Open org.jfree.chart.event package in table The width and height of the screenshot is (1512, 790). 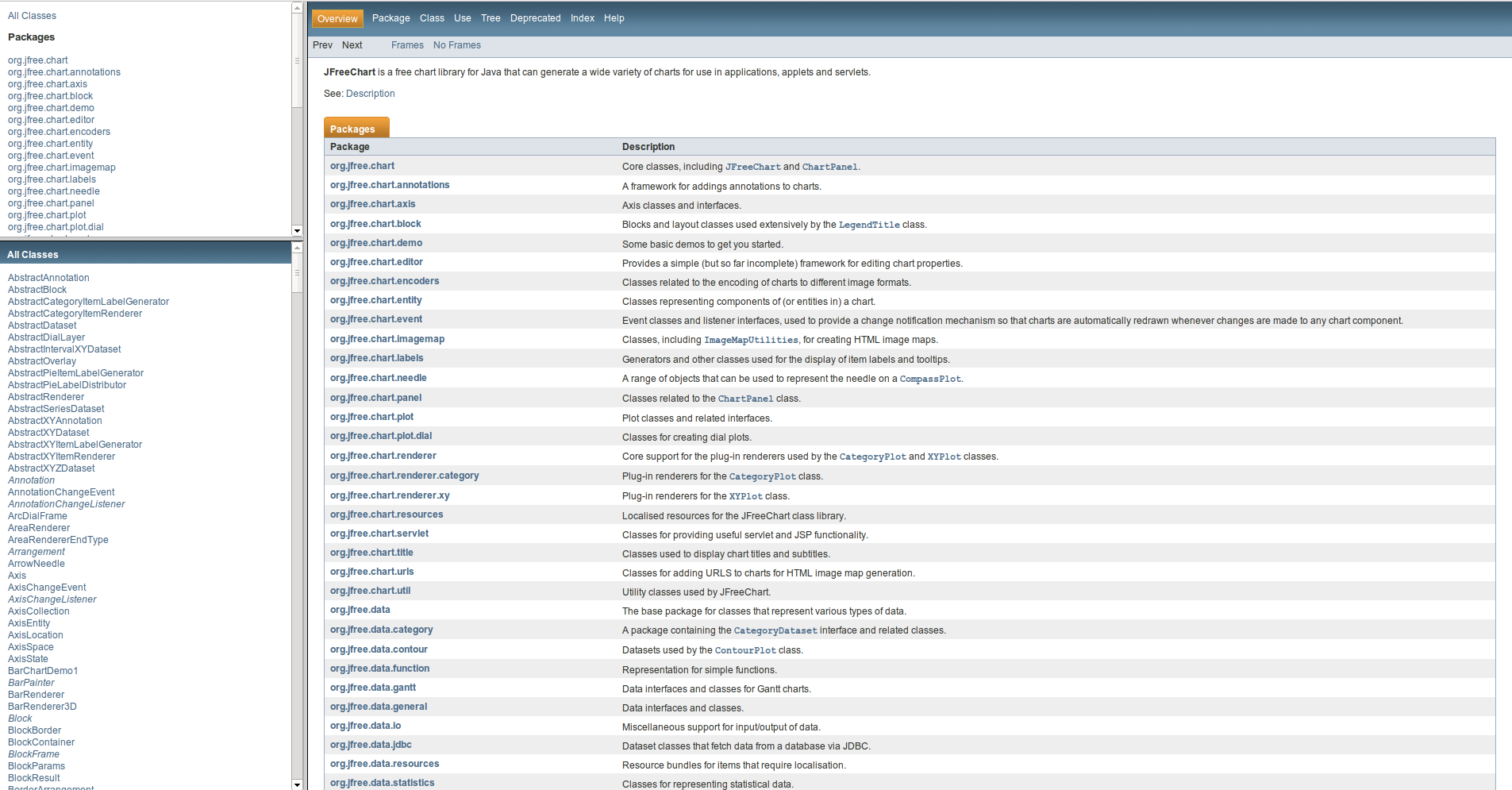click(x=376, y=319)
